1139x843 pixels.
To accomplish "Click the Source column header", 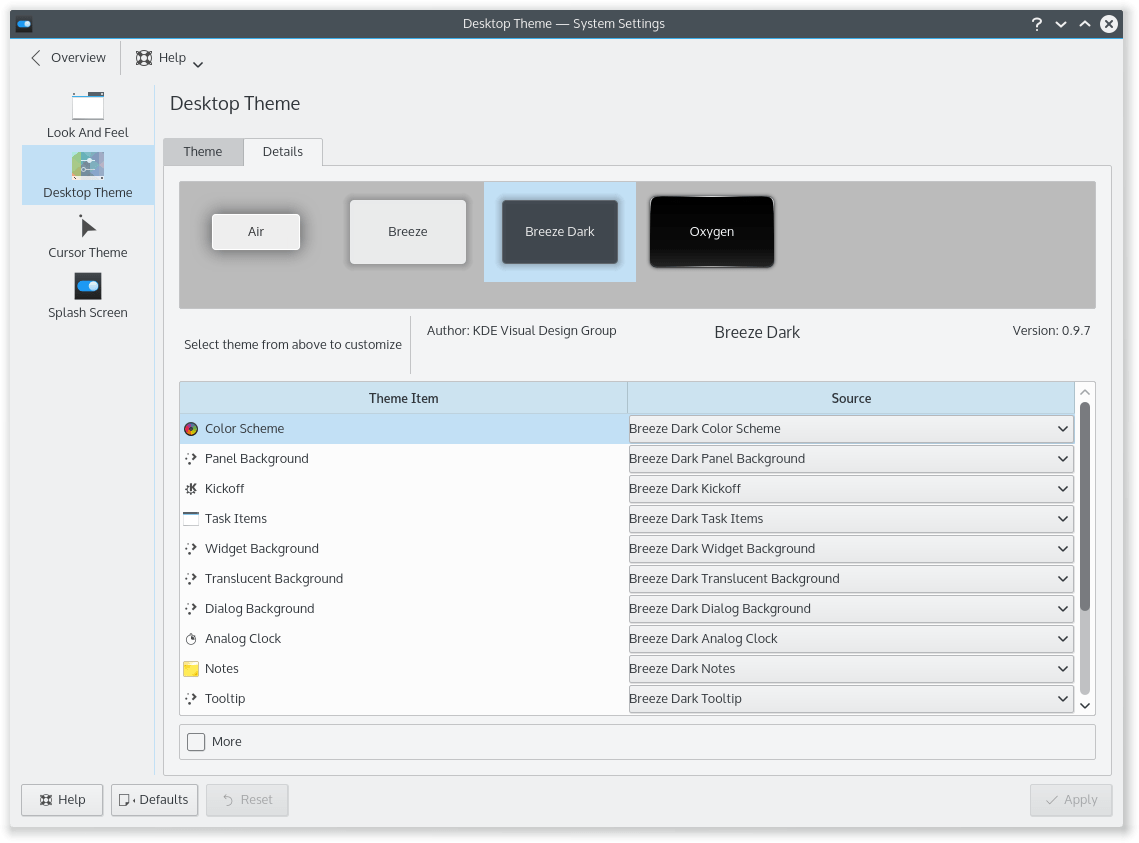I will (851, 399).
